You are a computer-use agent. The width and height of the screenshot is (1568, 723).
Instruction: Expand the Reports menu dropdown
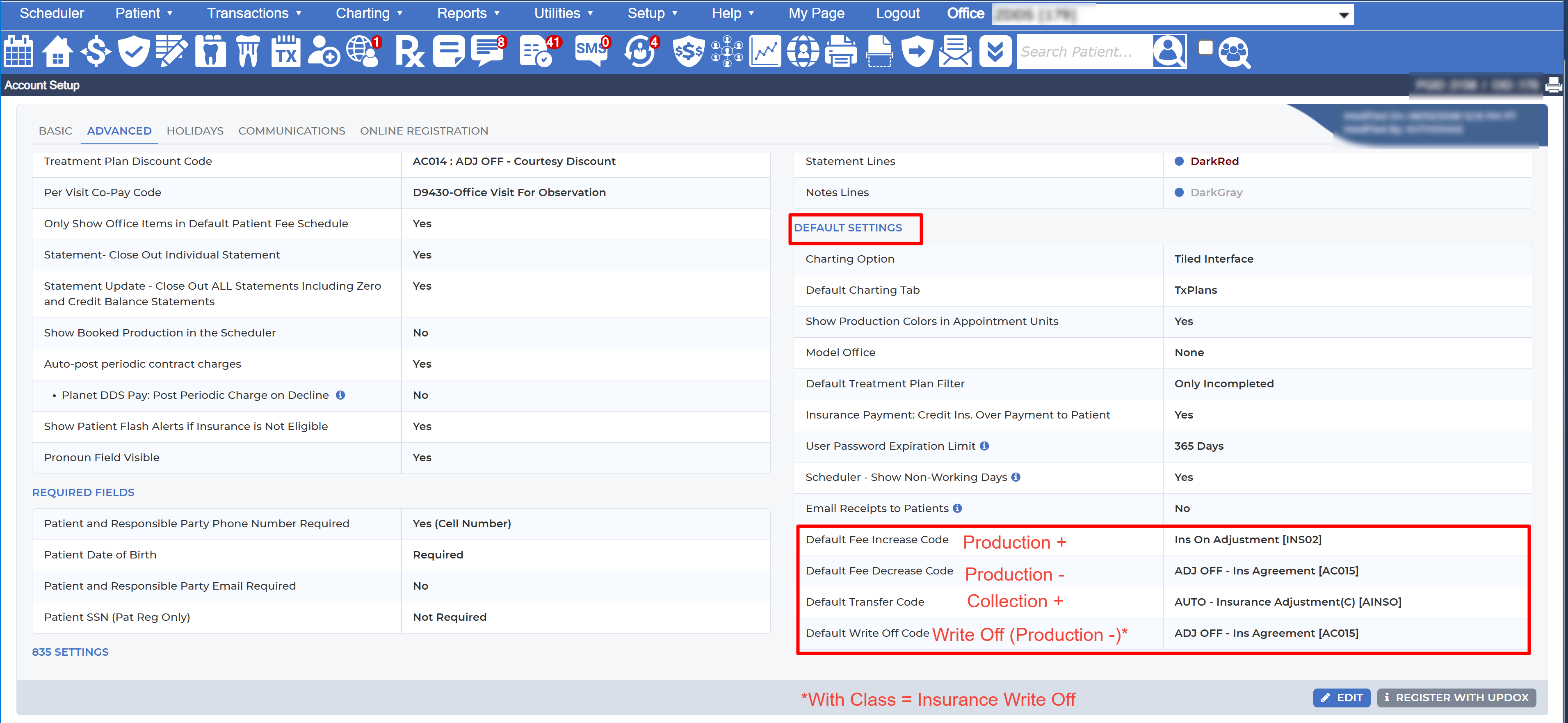(x=468, y=14)
